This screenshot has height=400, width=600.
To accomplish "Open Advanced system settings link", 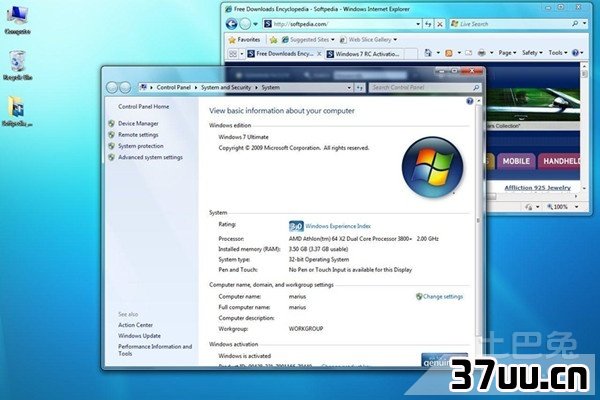I will (150, 157).
